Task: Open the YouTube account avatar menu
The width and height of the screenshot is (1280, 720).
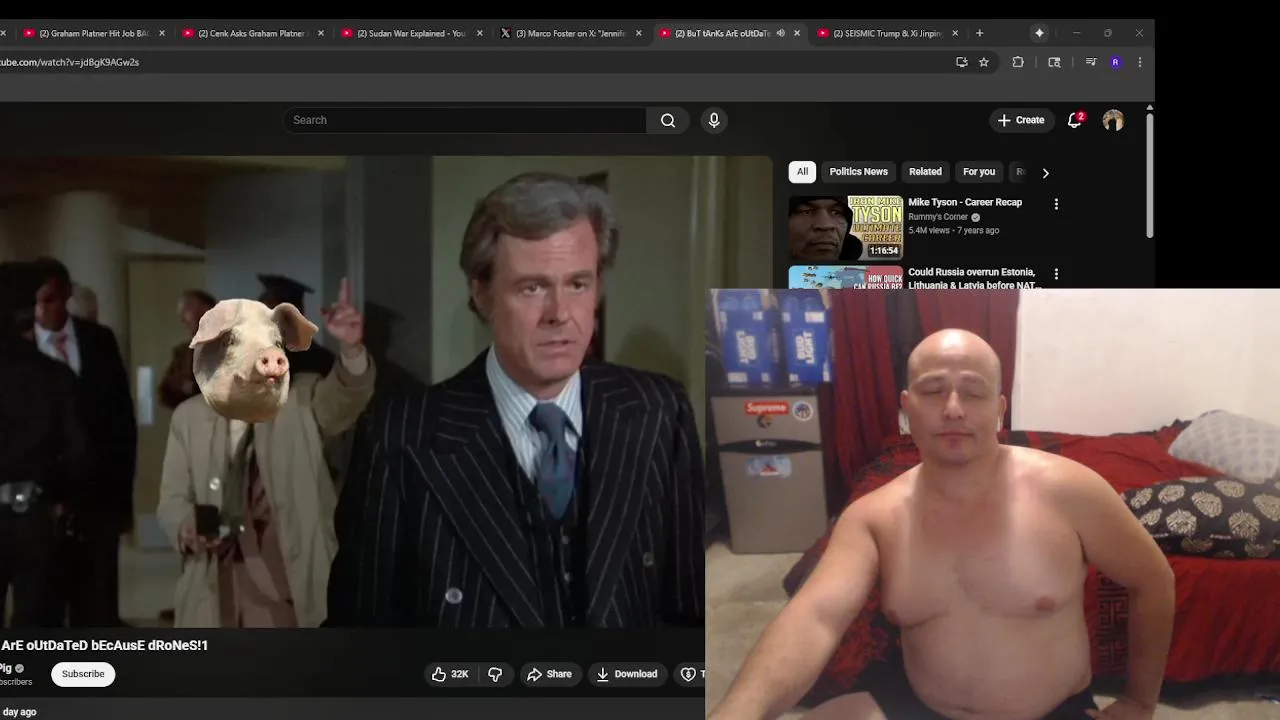Action: coord(1113,120)
